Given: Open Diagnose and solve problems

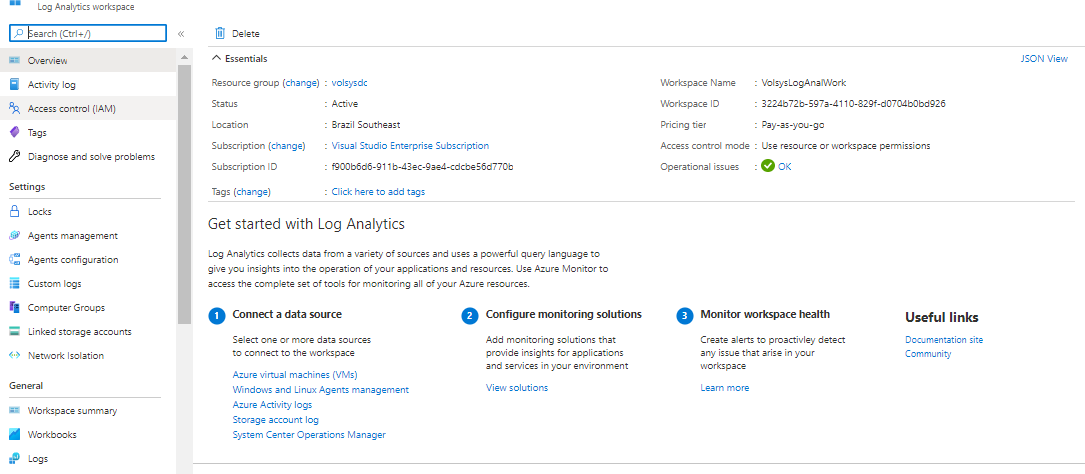Looking at the screenshot, I should point(88,156).
